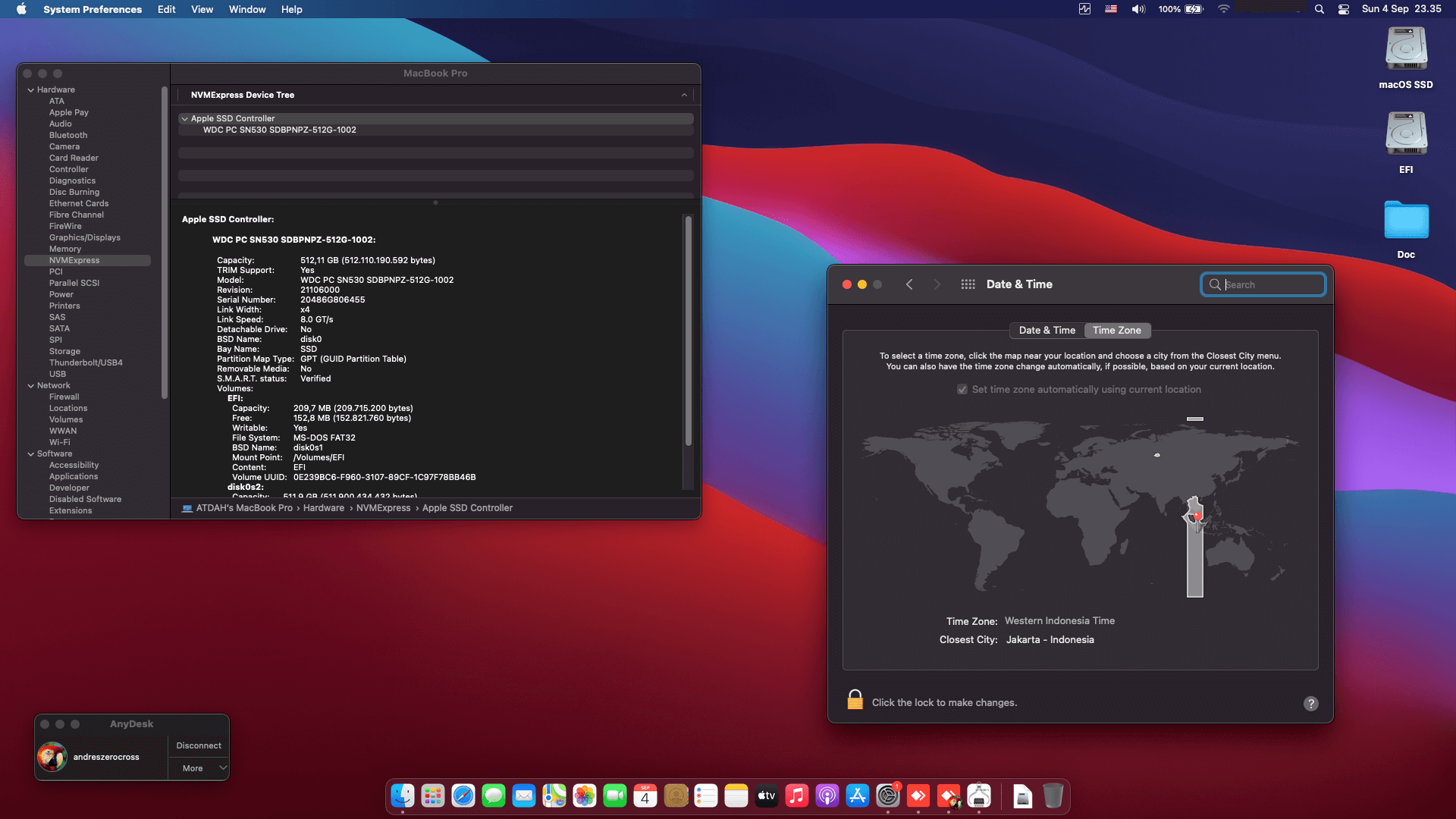Screen dimensions: 1456x819
Task: Click the Hardware sidebar scrollbar
Action: 165,243
